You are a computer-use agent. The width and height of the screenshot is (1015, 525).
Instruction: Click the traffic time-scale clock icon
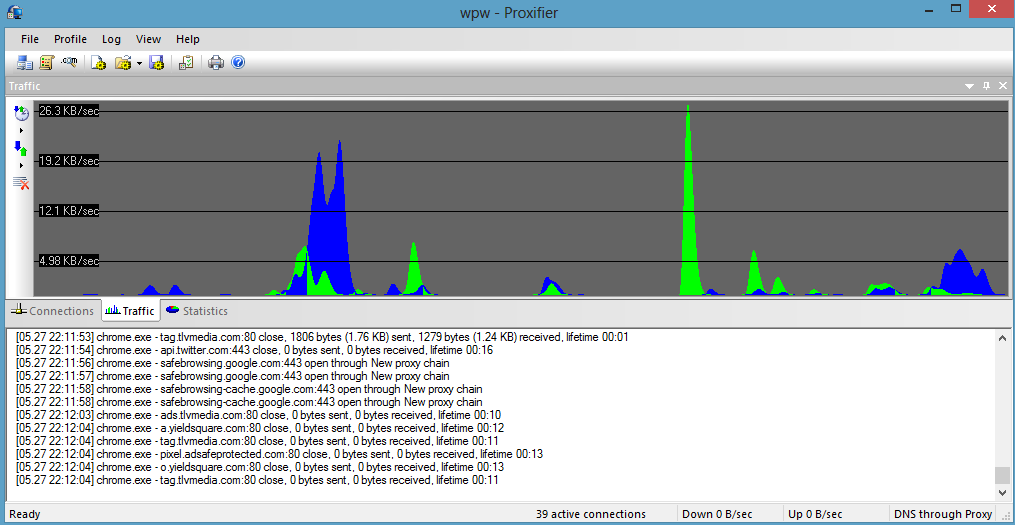pos(21,114)
